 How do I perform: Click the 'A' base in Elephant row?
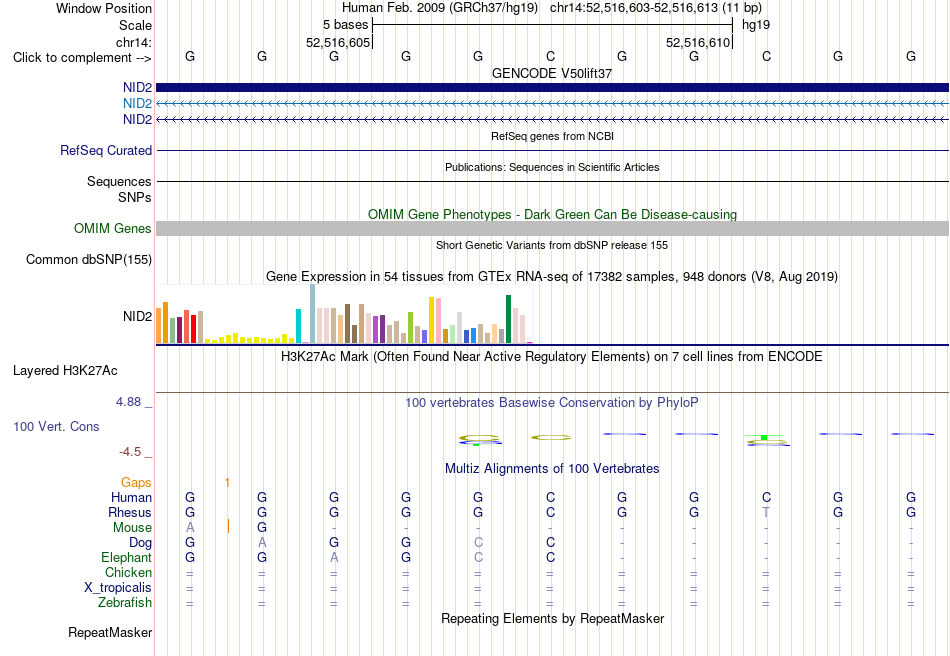pyautogui.click(x=334, y=557)
